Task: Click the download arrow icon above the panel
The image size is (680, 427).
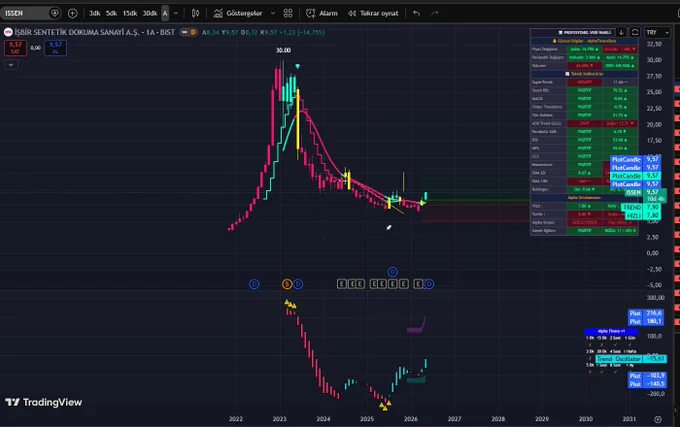Action: coord(621,33)
